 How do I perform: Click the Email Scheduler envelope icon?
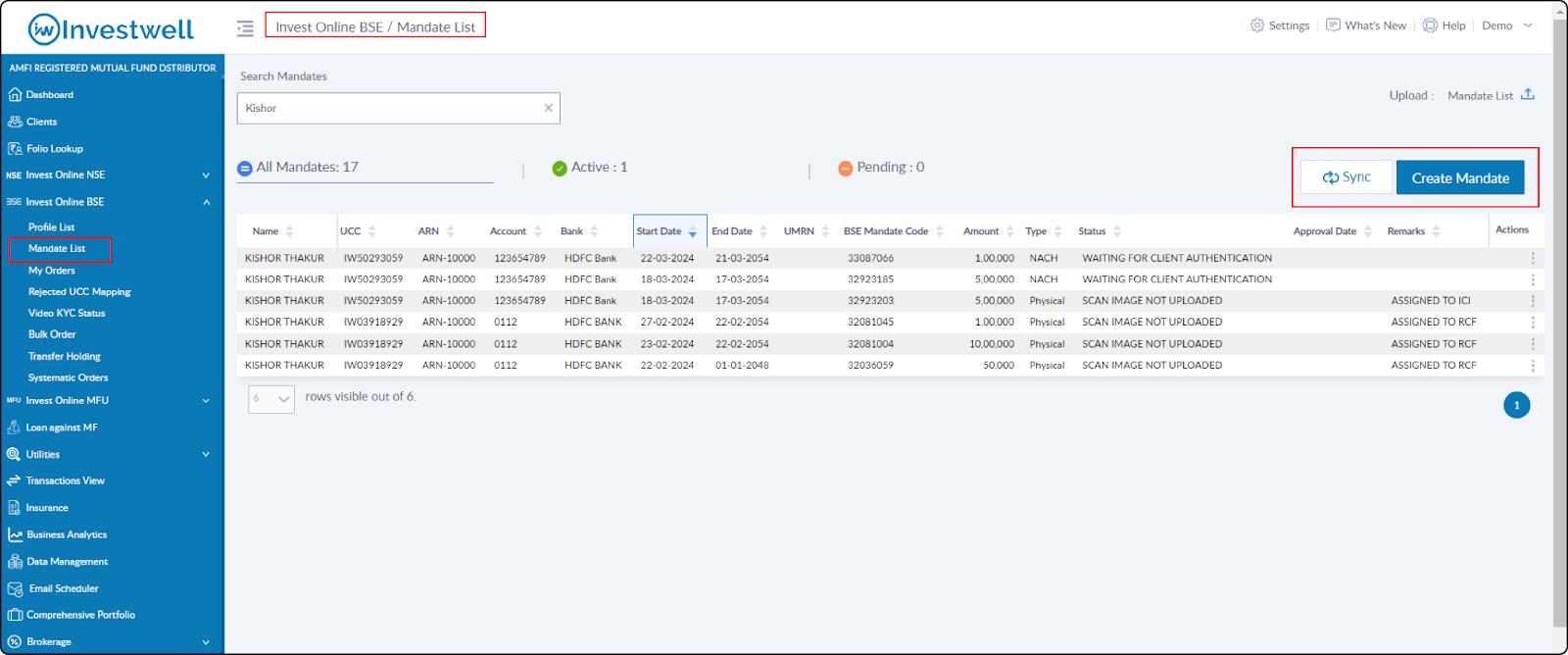click(15, 589)
